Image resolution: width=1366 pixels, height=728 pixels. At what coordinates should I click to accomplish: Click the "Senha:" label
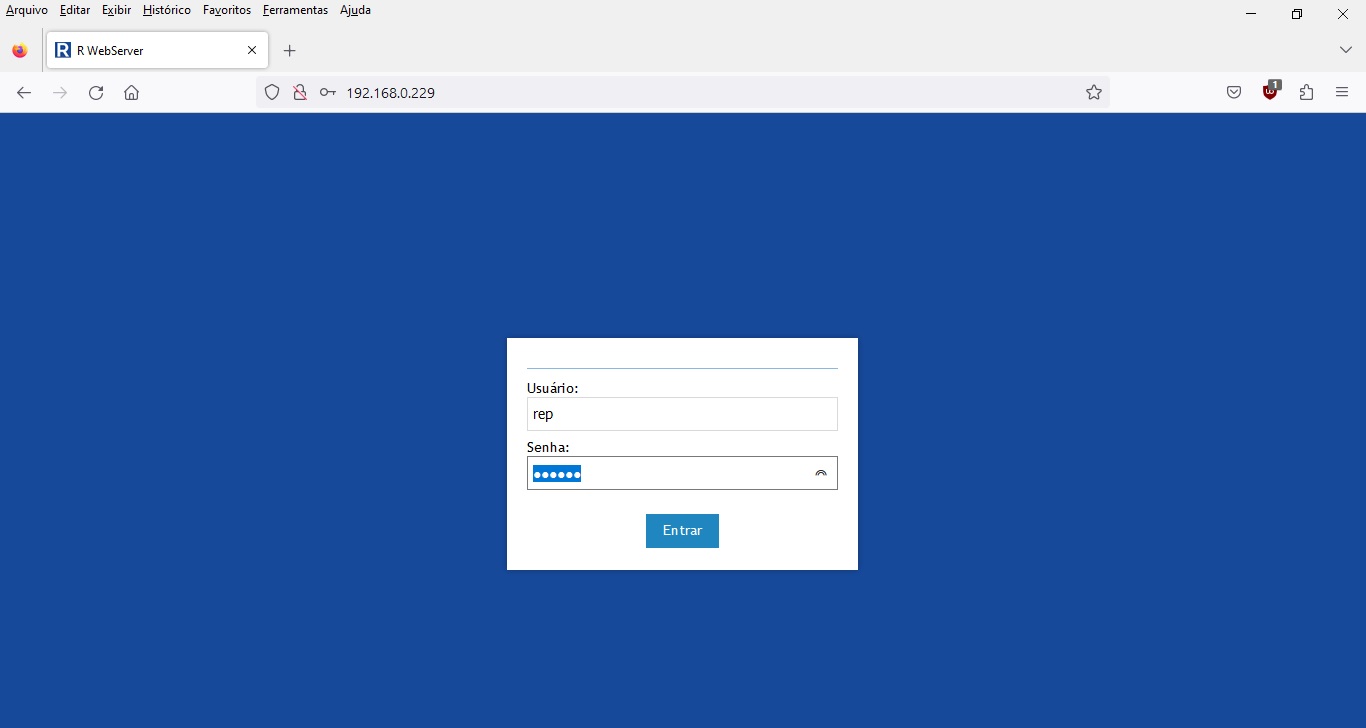pyautogui.click(x=548, y=447)
